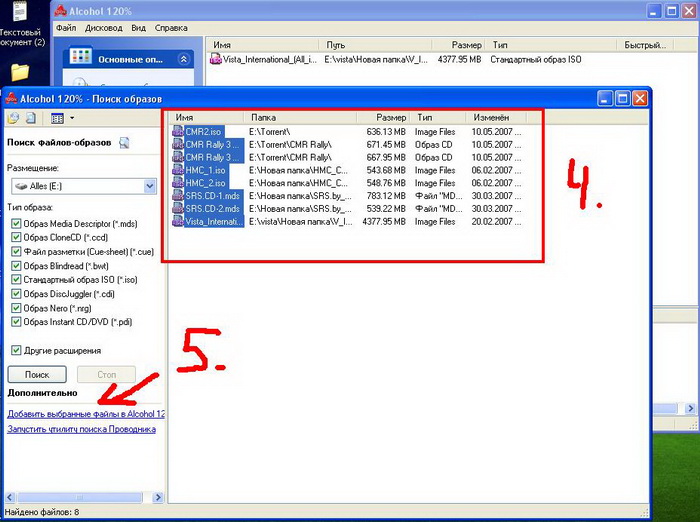Click the SRS.CD-2.mds file icon
Image resolution: width=700 pixels, height=522 pixels.
178,209
